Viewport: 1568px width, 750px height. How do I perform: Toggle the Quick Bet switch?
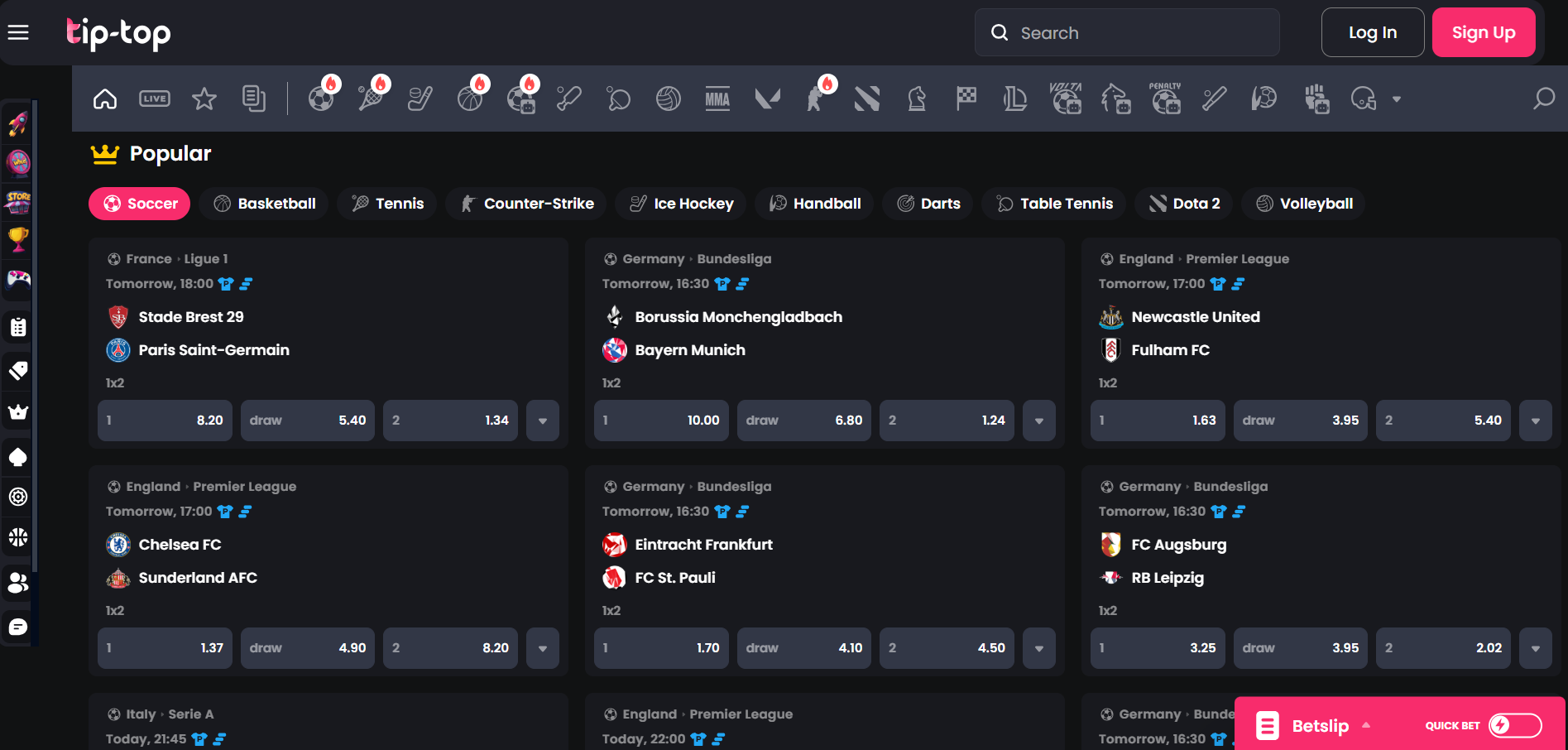tap(1515, 725)
